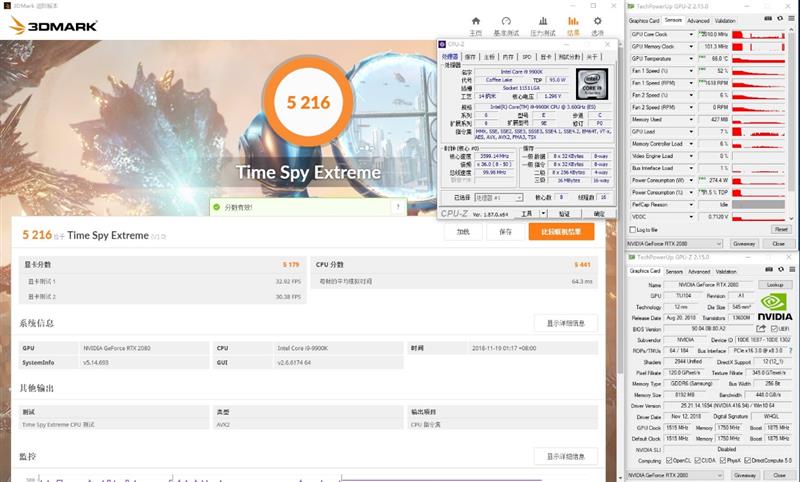Click the 比较在线结果 orange button
Image resolution: width=800 pixels, height=482 pixels.
tap(561, 232)
